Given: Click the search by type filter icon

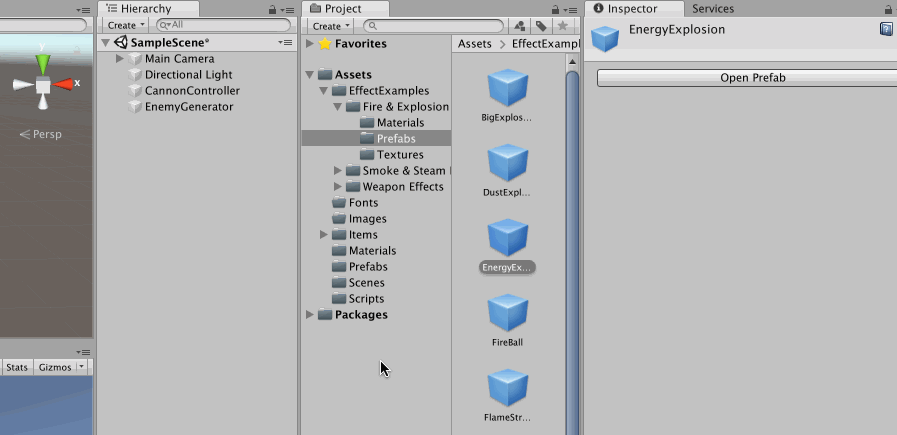Looking at the screenshot, I should [520, 25].
